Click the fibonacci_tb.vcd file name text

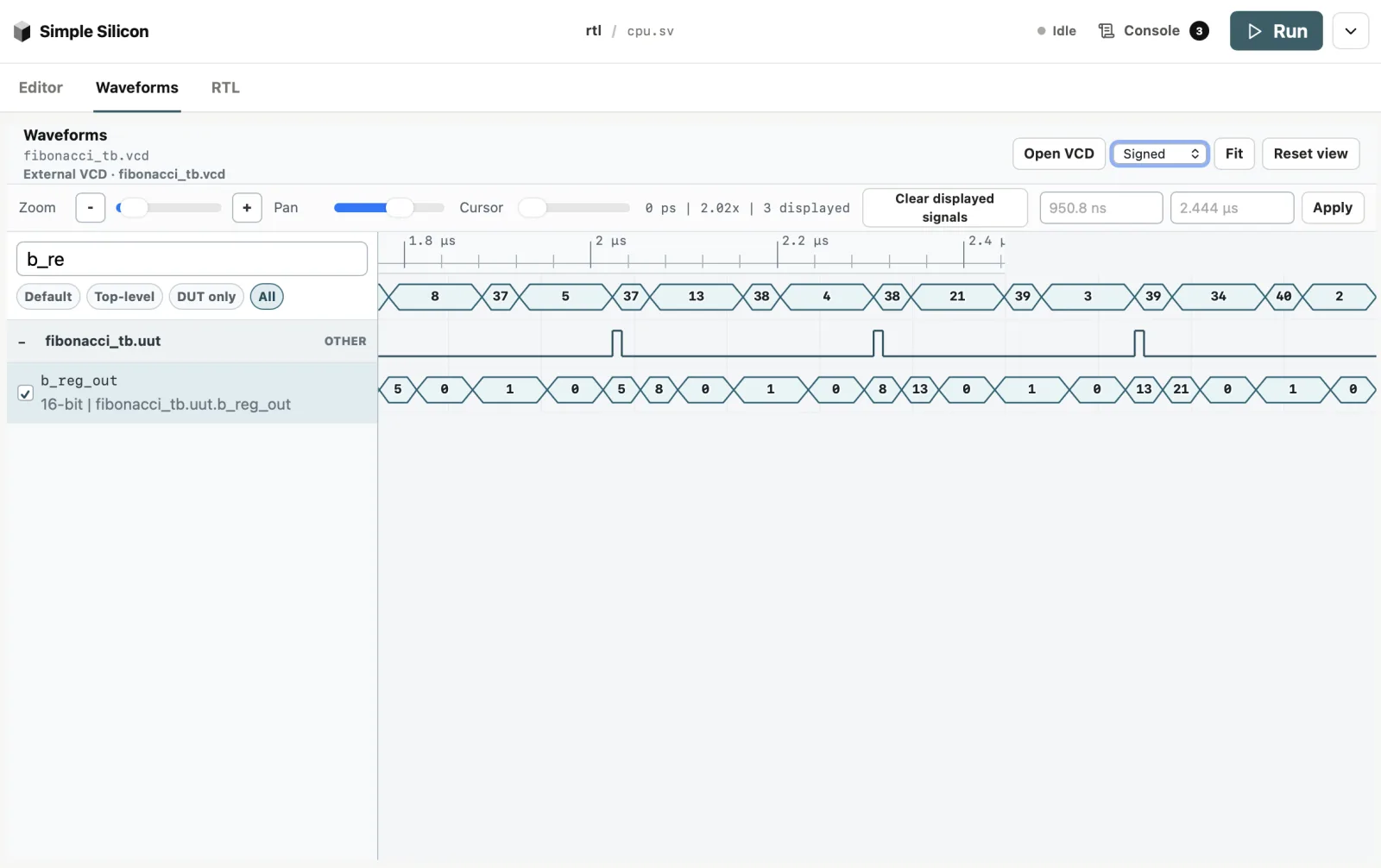pos(86,156)
